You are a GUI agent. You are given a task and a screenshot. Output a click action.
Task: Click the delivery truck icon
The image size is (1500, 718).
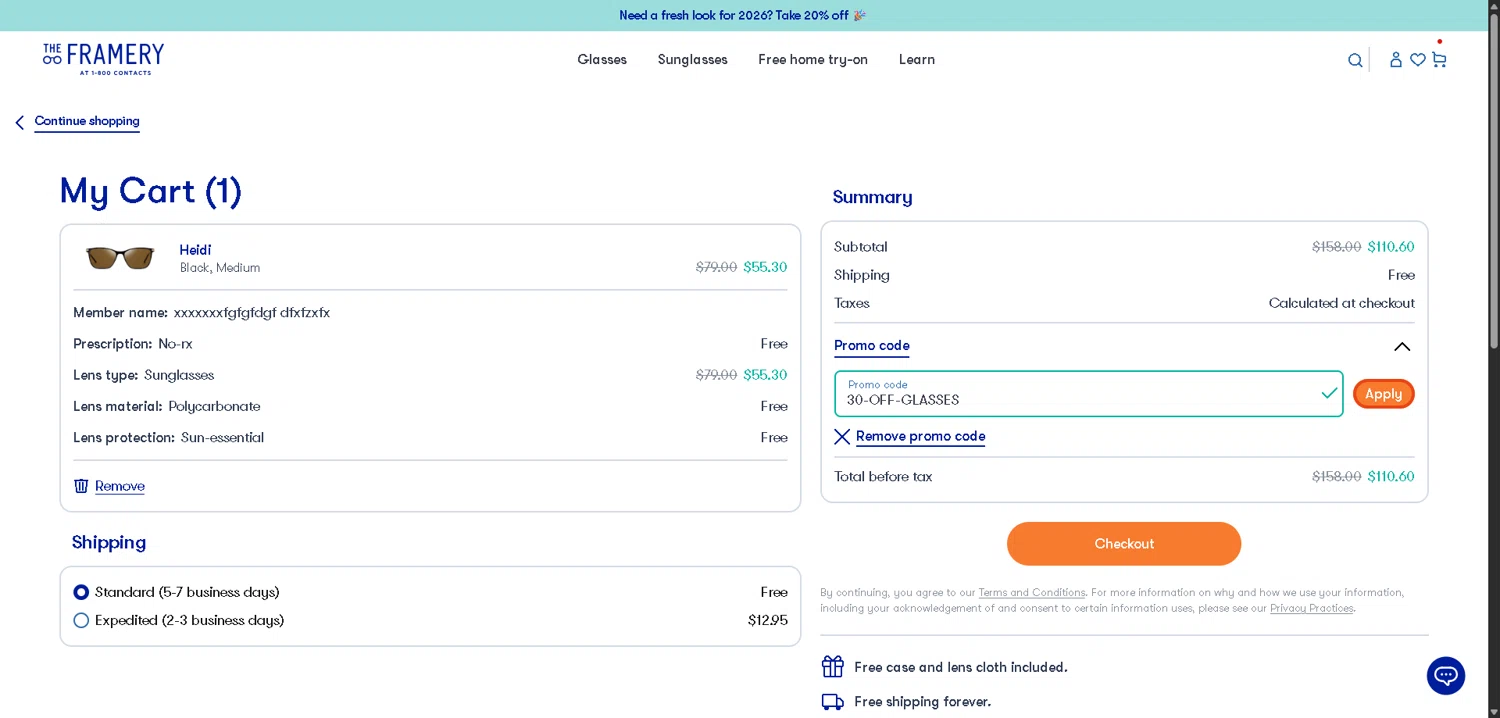pos(832,702)
